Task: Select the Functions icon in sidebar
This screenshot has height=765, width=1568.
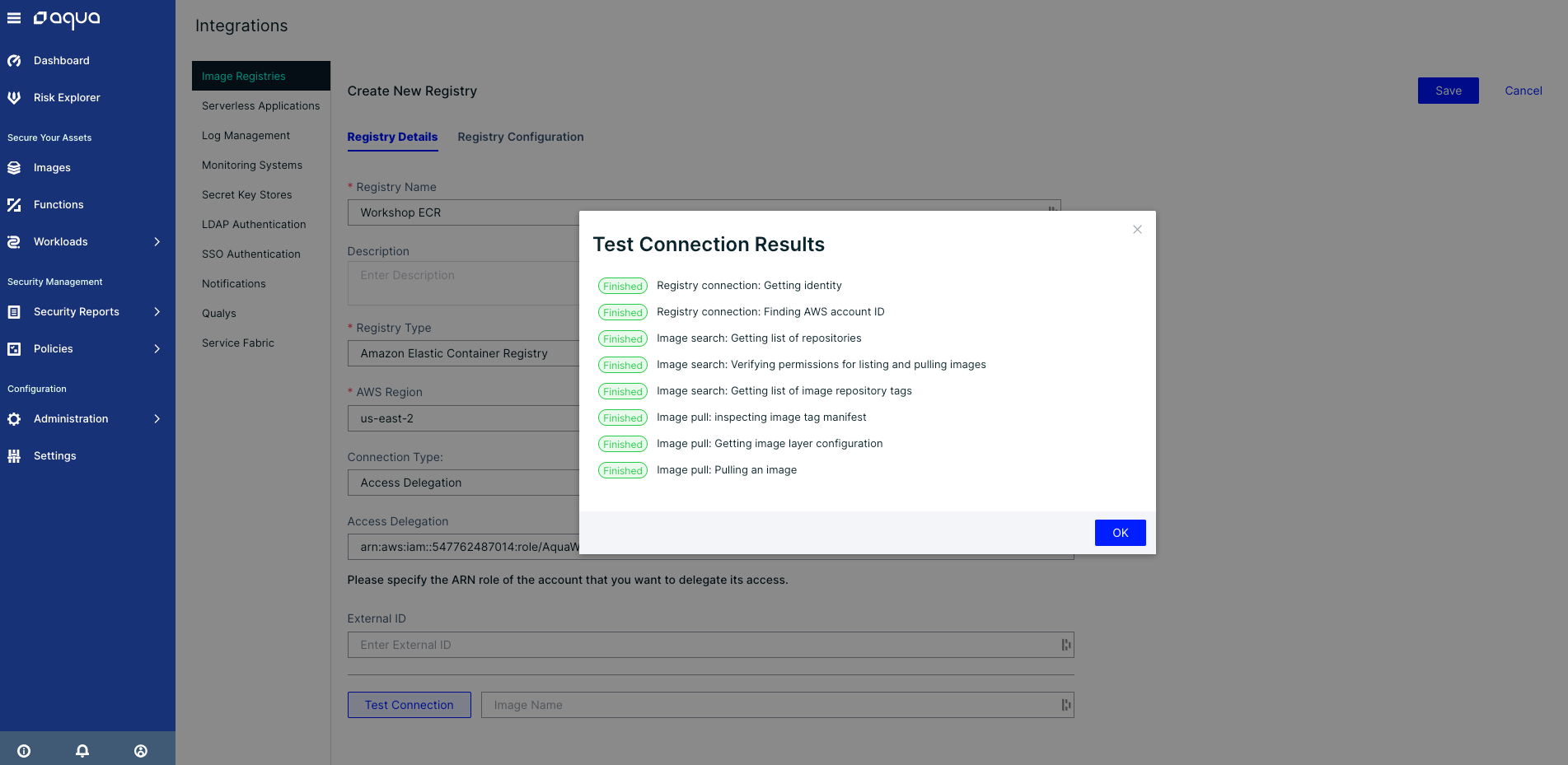Action: (x=14, y=204)
